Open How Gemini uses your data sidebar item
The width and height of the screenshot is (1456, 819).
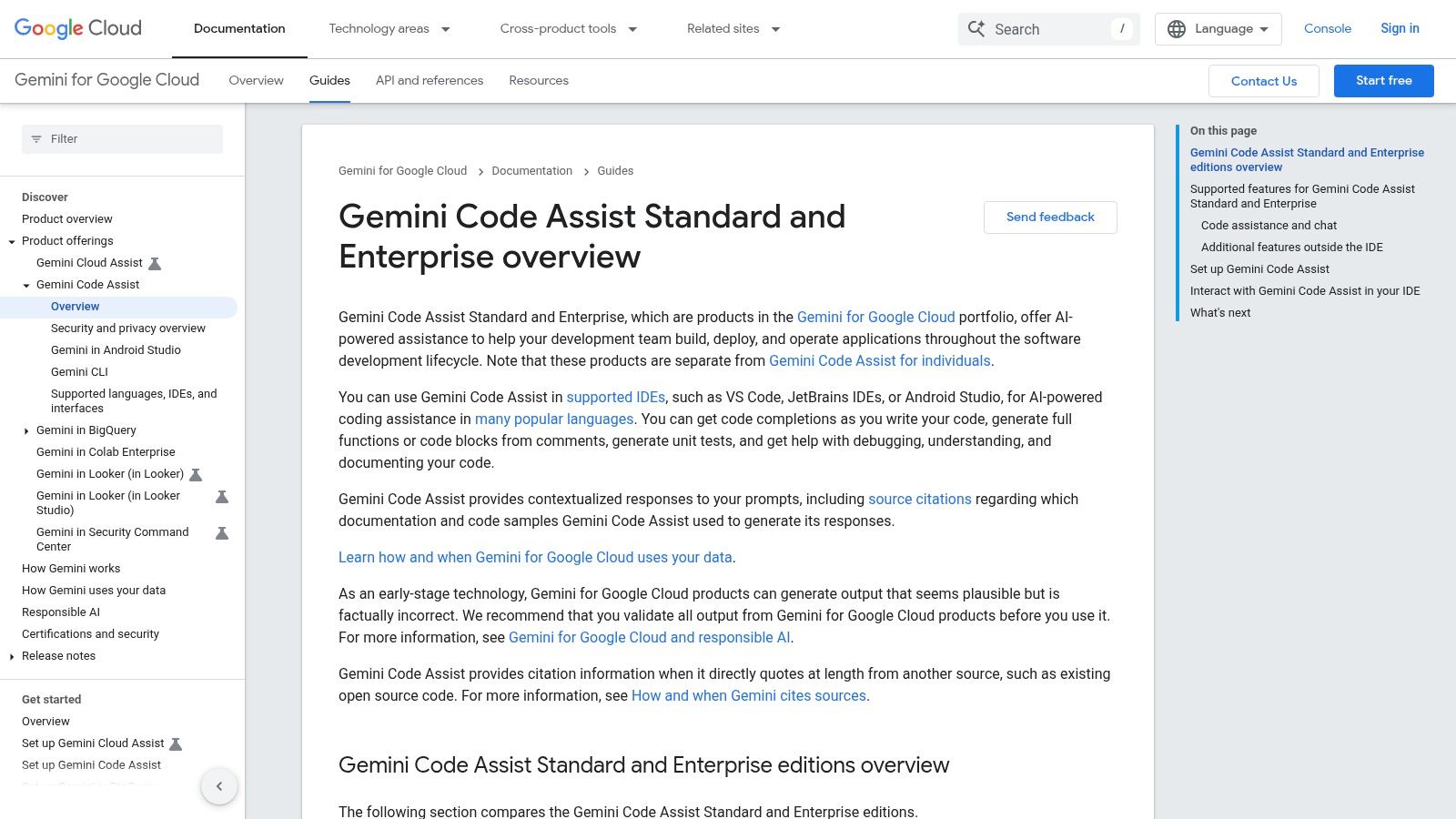coord(94,591)
